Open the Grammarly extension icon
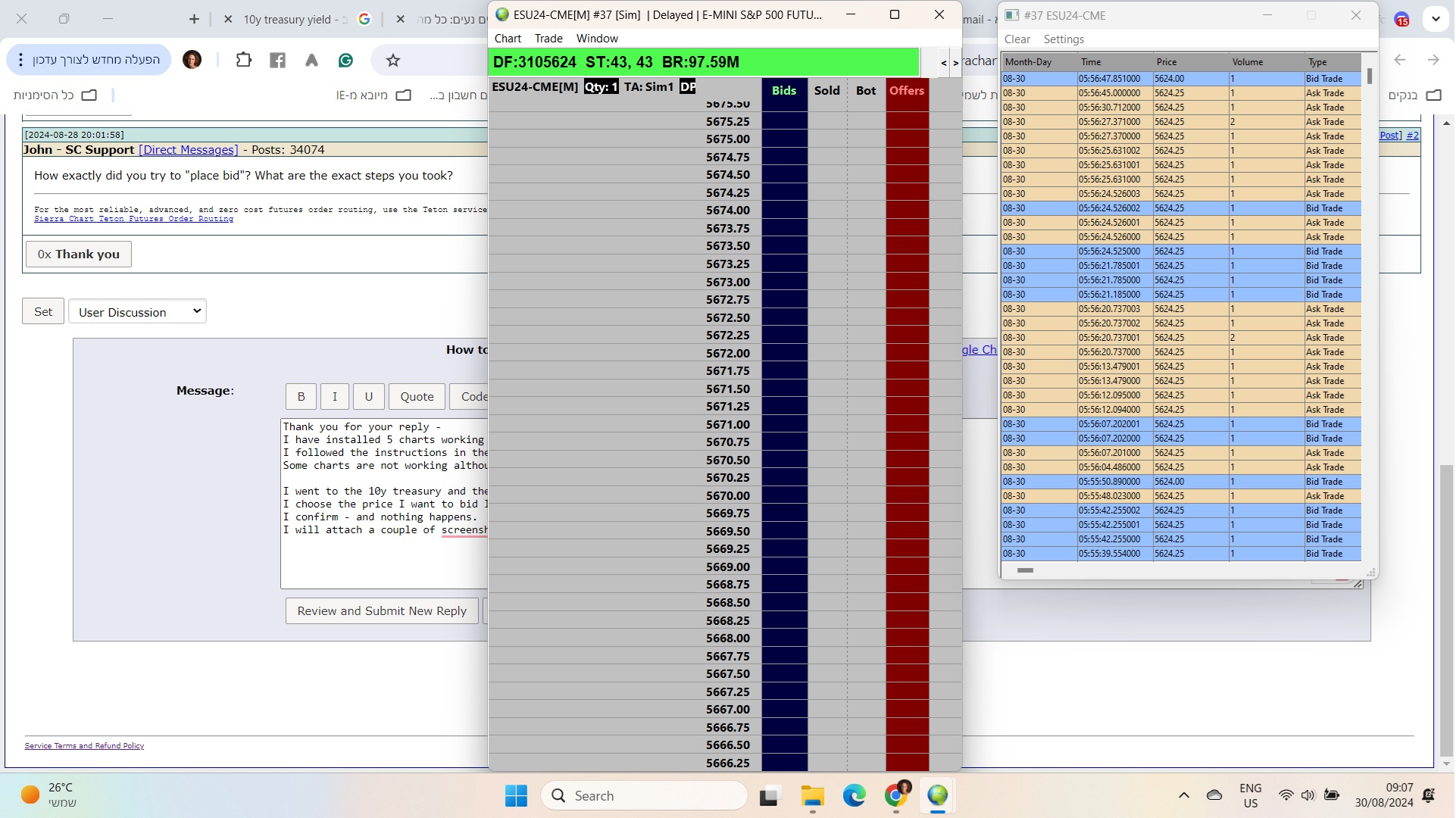The height and width of the screenshot is (818, 1456). (345, 60)
